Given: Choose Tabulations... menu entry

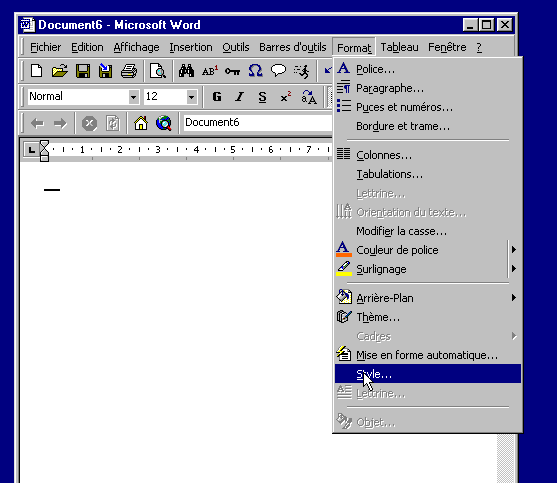Looking at the screenshot, I should pyautogui.click(x=428, y=174).
